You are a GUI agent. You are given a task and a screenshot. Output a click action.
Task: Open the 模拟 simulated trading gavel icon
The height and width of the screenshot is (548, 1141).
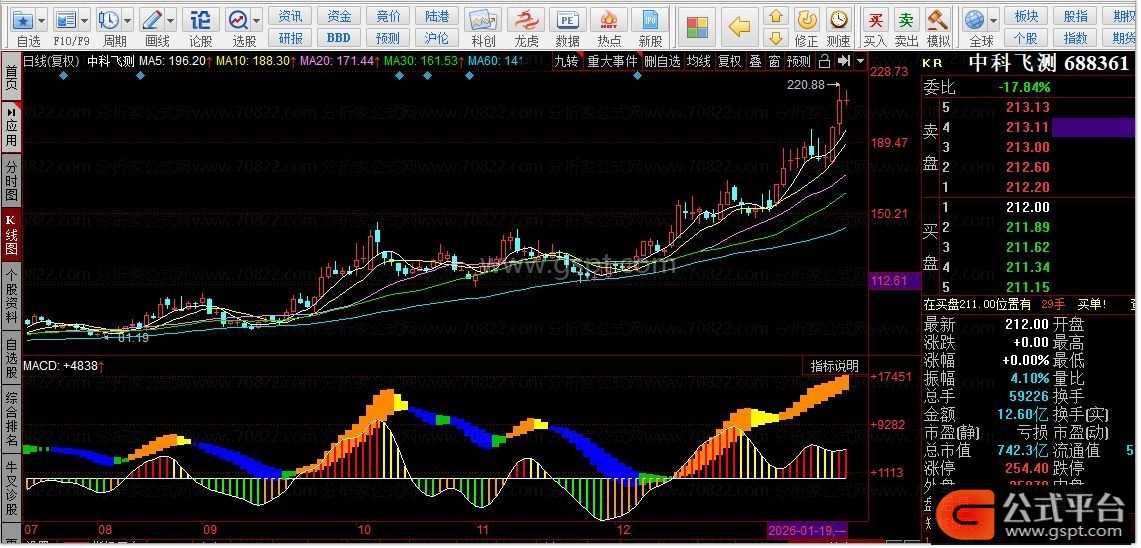pos(938,20)
